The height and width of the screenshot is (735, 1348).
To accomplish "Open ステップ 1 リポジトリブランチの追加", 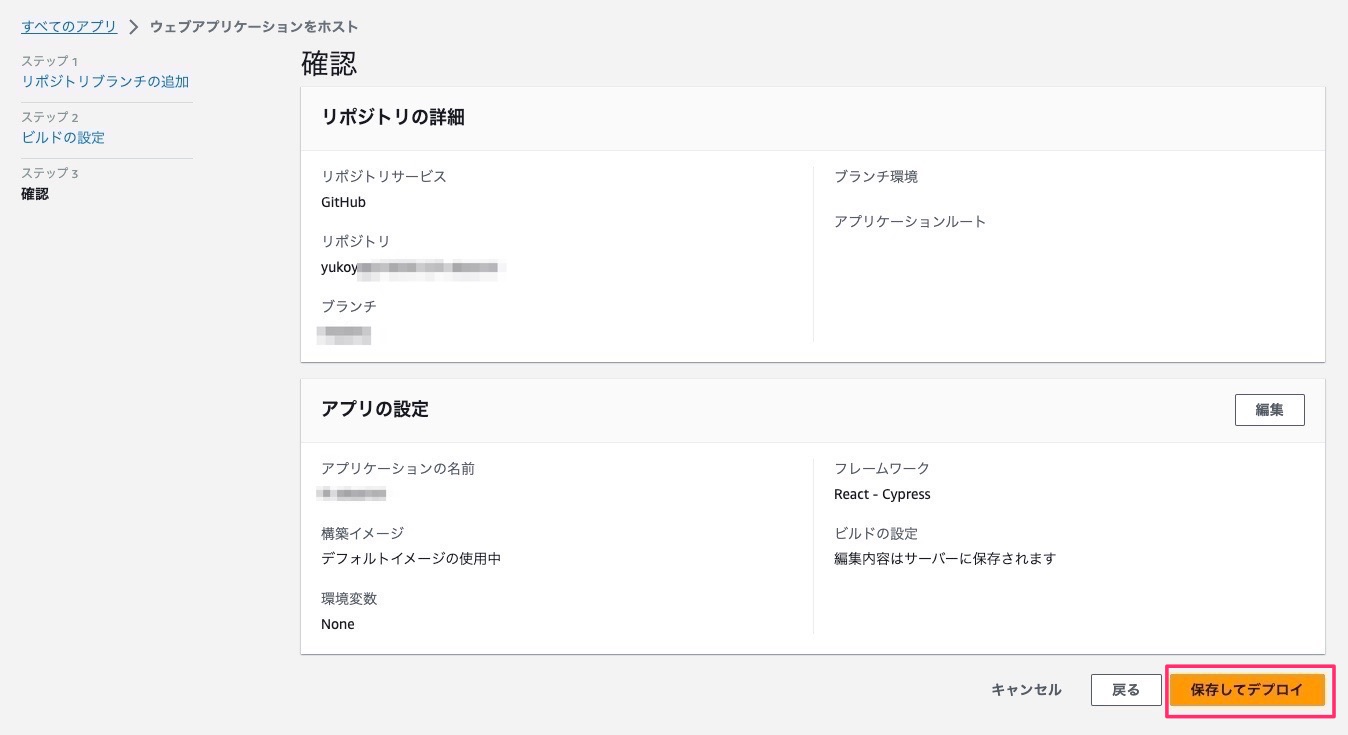I will 106,81.
